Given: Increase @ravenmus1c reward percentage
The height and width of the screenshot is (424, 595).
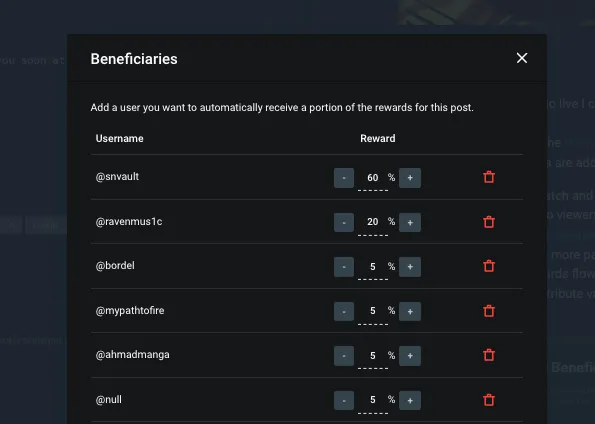Looking at the screenshot, I should pos(410,222).
